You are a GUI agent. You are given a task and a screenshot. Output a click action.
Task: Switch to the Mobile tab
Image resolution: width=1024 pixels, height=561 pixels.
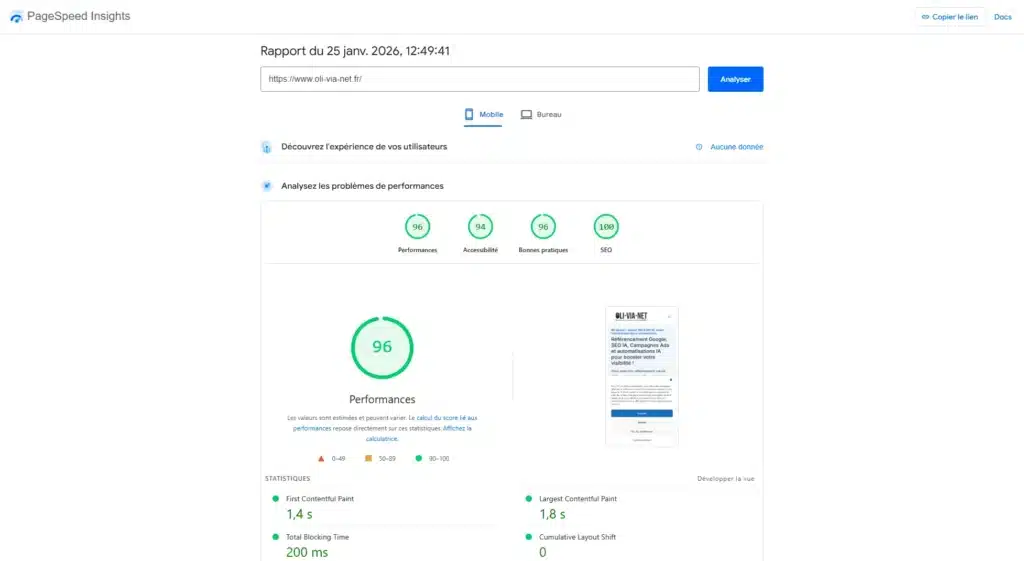[483, 115]
